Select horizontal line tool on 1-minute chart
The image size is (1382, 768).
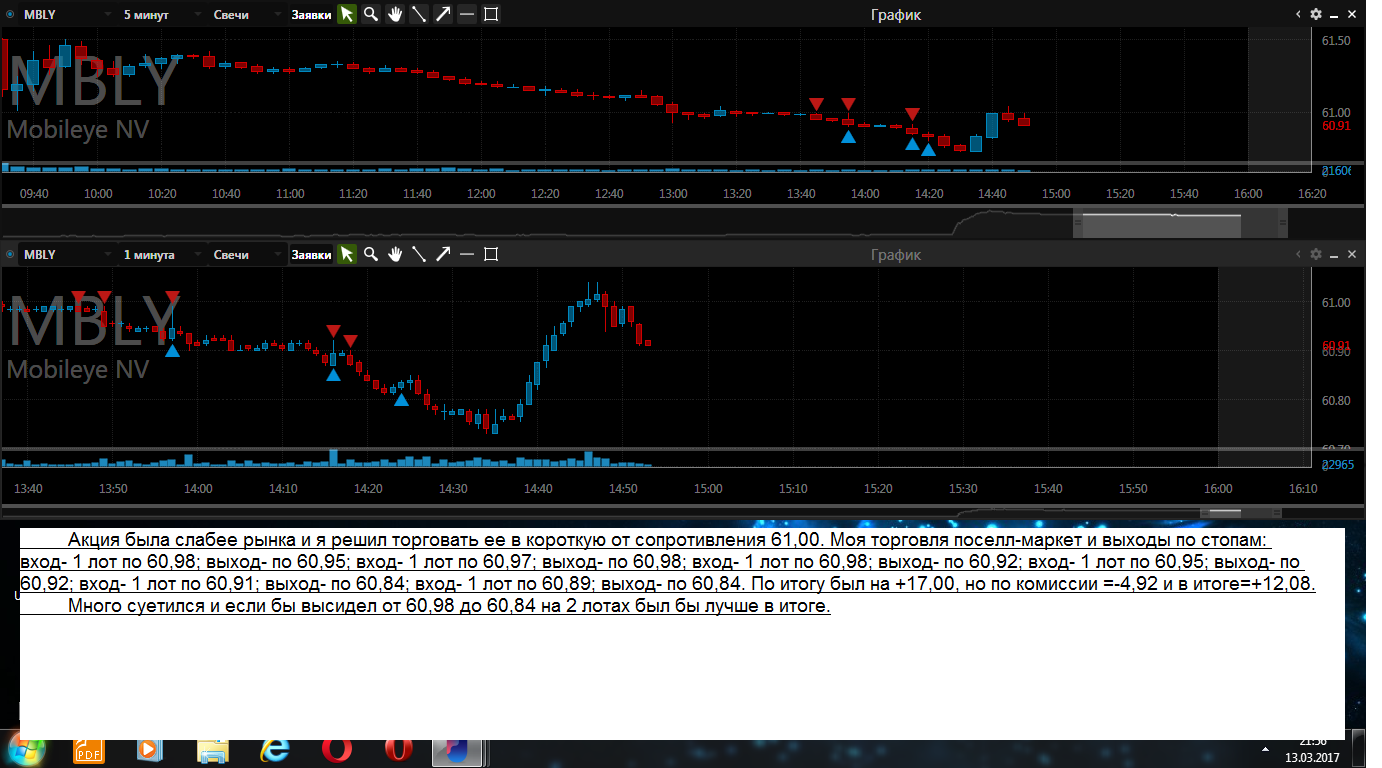pos(467,254)
